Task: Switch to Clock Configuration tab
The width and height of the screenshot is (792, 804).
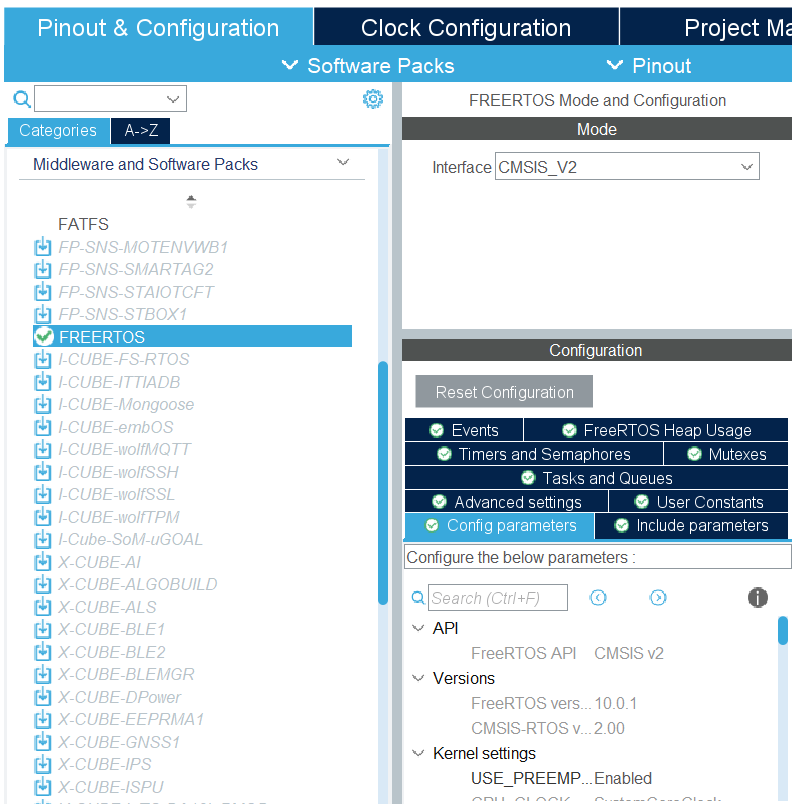Action: 466,27
